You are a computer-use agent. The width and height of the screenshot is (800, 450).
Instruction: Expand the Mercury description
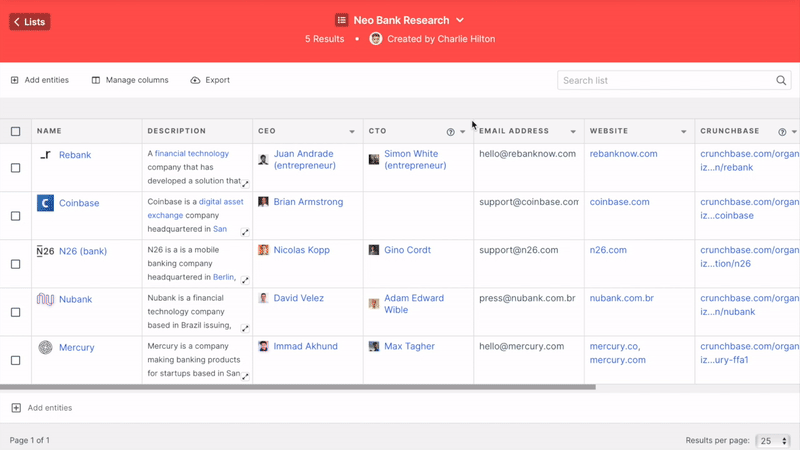tap(245, 377)
